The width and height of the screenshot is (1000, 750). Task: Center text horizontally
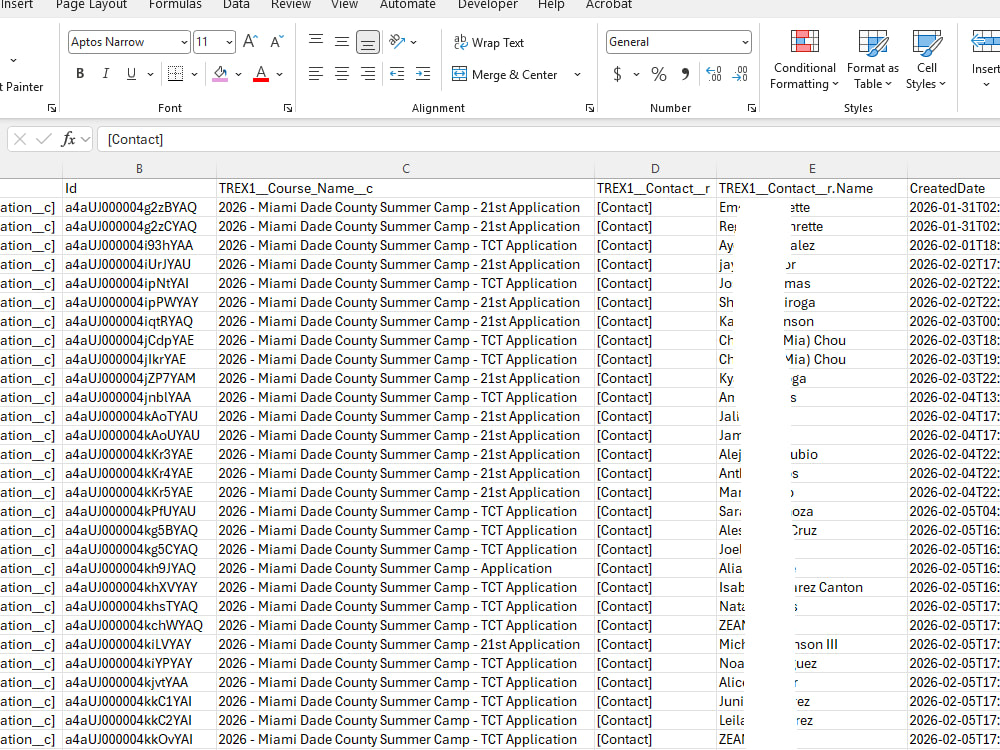pos(342,74)
